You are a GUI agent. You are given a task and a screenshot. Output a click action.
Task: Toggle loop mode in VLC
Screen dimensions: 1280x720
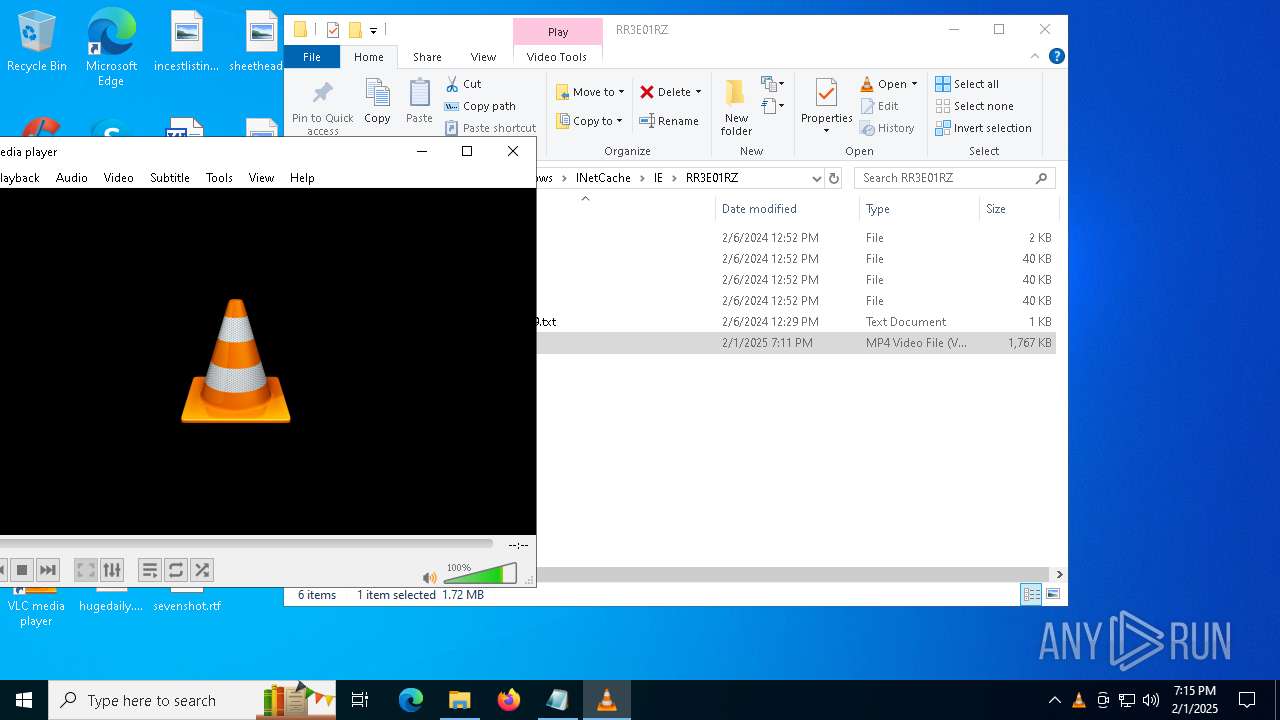[x=176, y=570]
